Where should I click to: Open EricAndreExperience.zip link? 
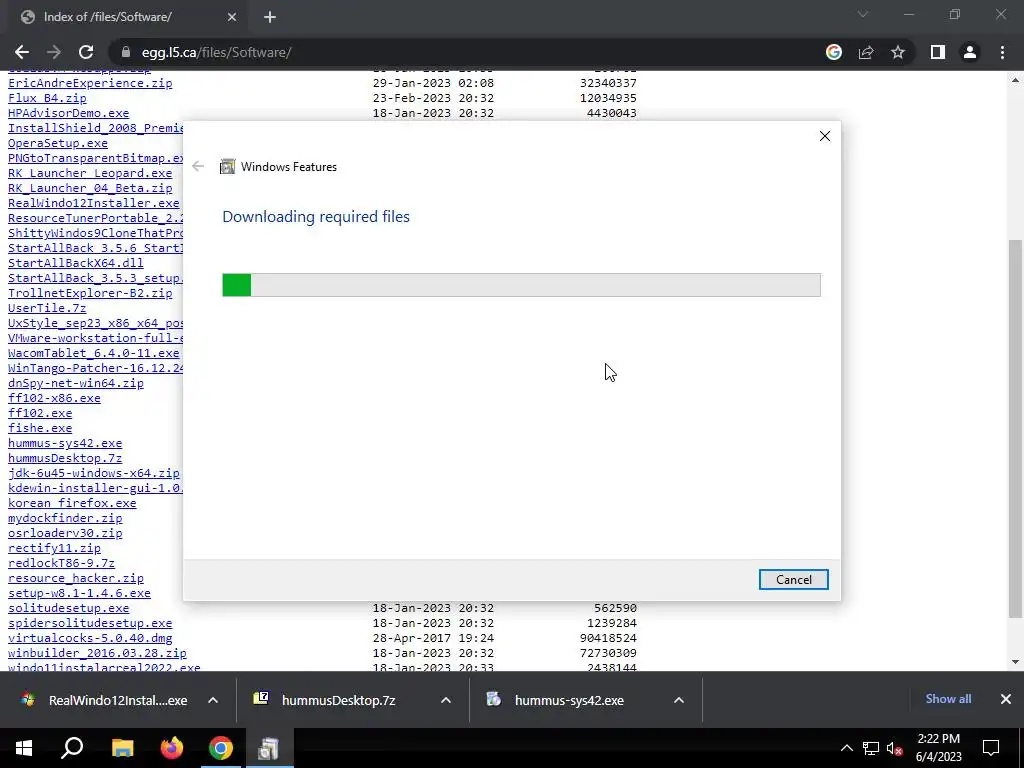(x=90, y=83)
